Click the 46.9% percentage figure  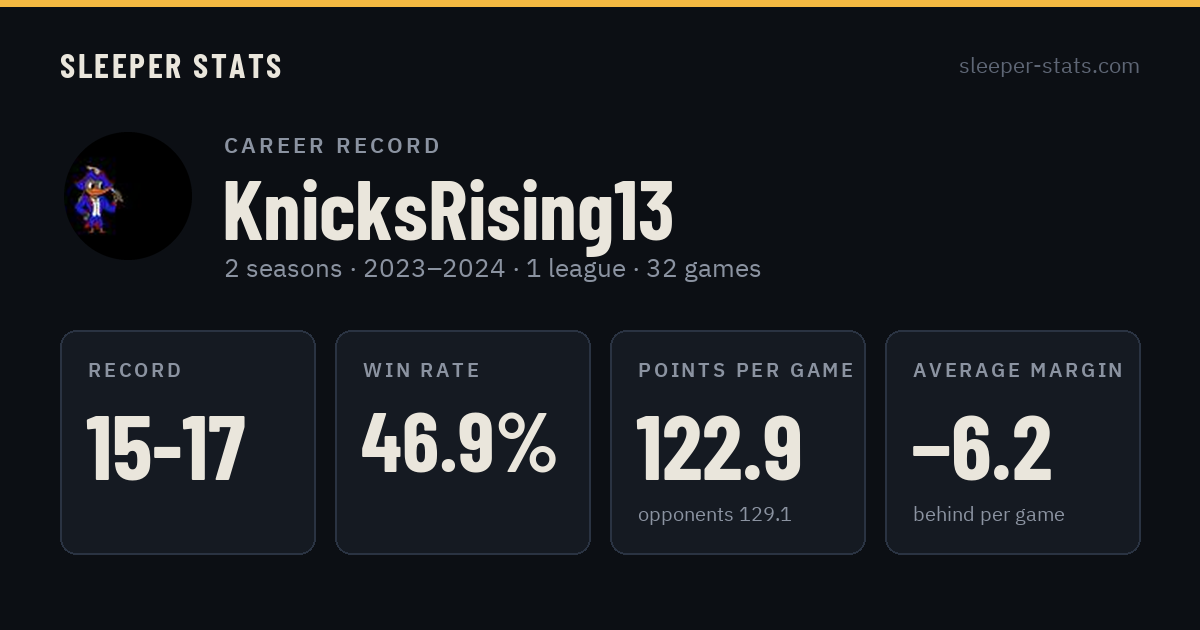tap(459, 443)
